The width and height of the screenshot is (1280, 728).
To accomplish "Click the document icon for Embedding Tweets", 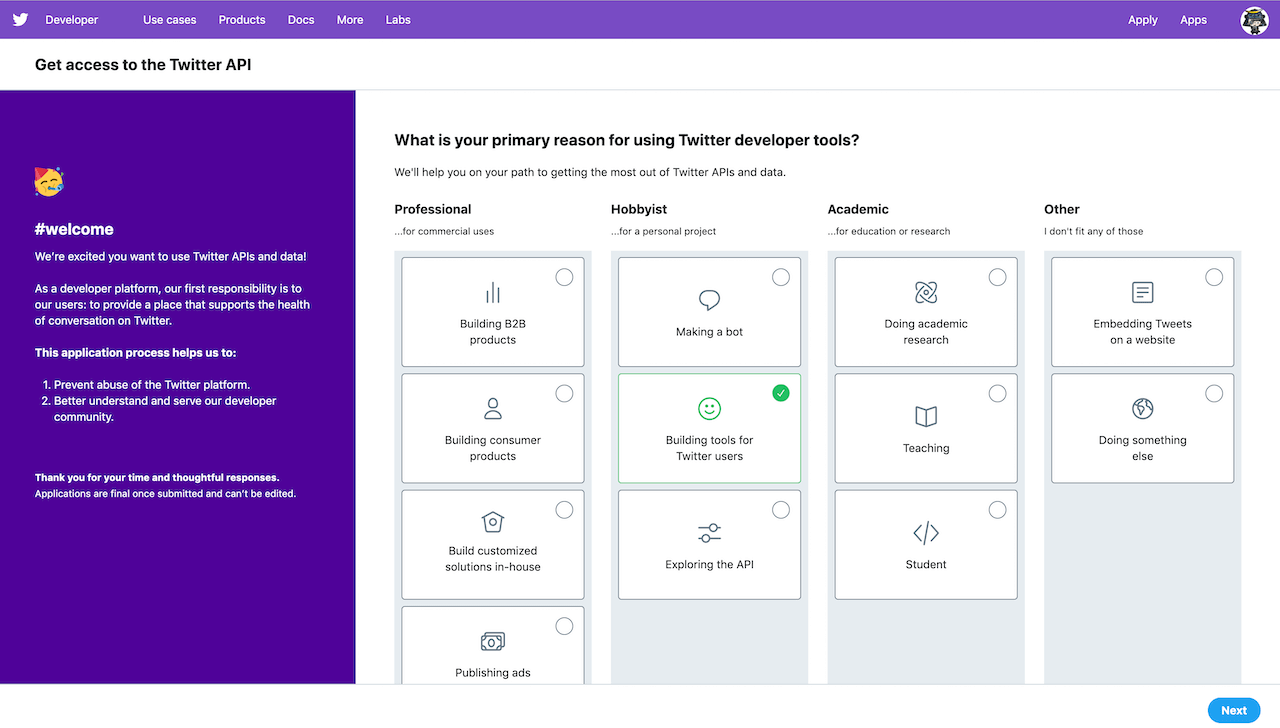I will pyautogui.click(x=1142, y=292).
